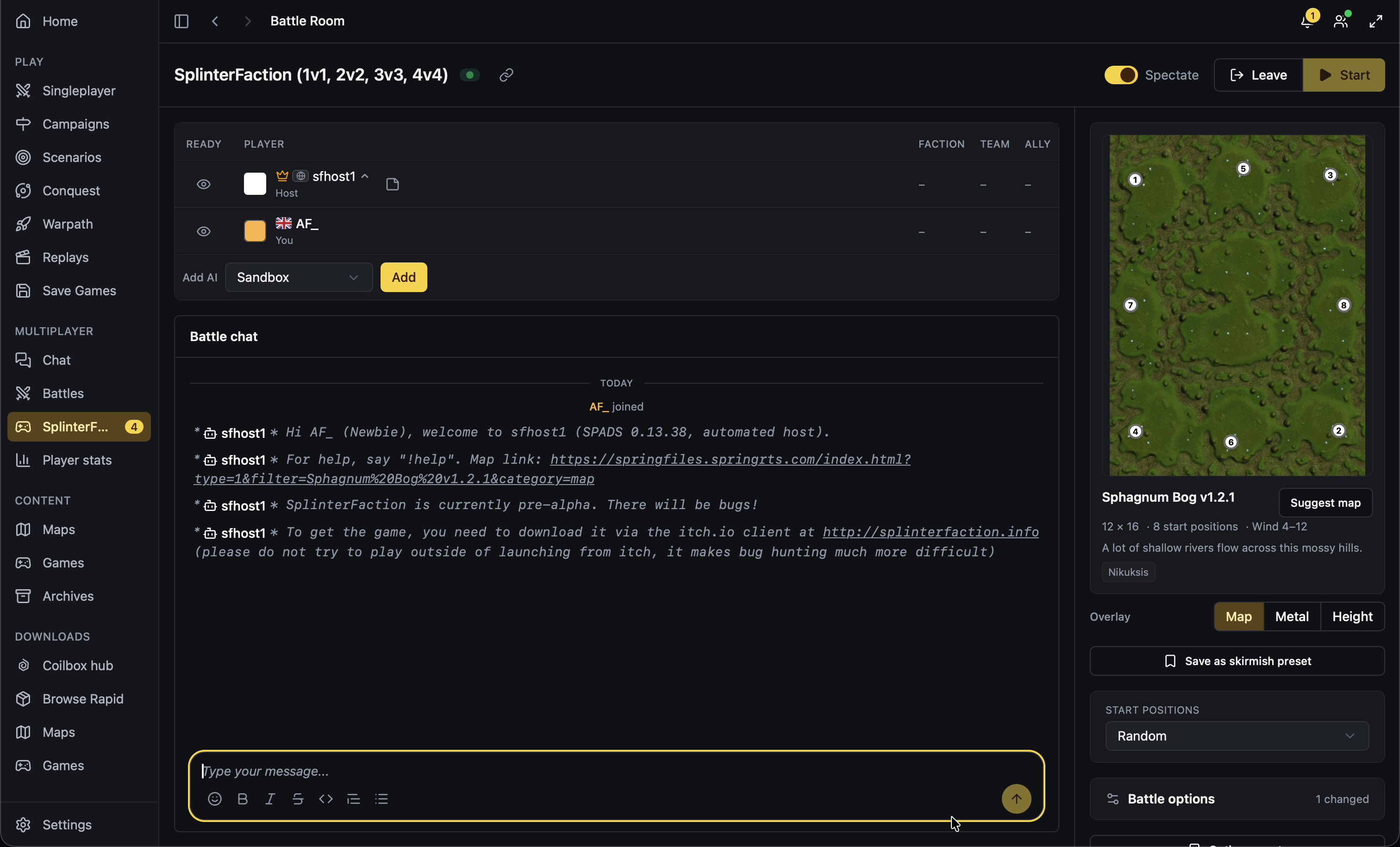The height and width of the screenshot is (847, 1400).
Task: Expand the chevron next to sfhost1
Action: 365,176
